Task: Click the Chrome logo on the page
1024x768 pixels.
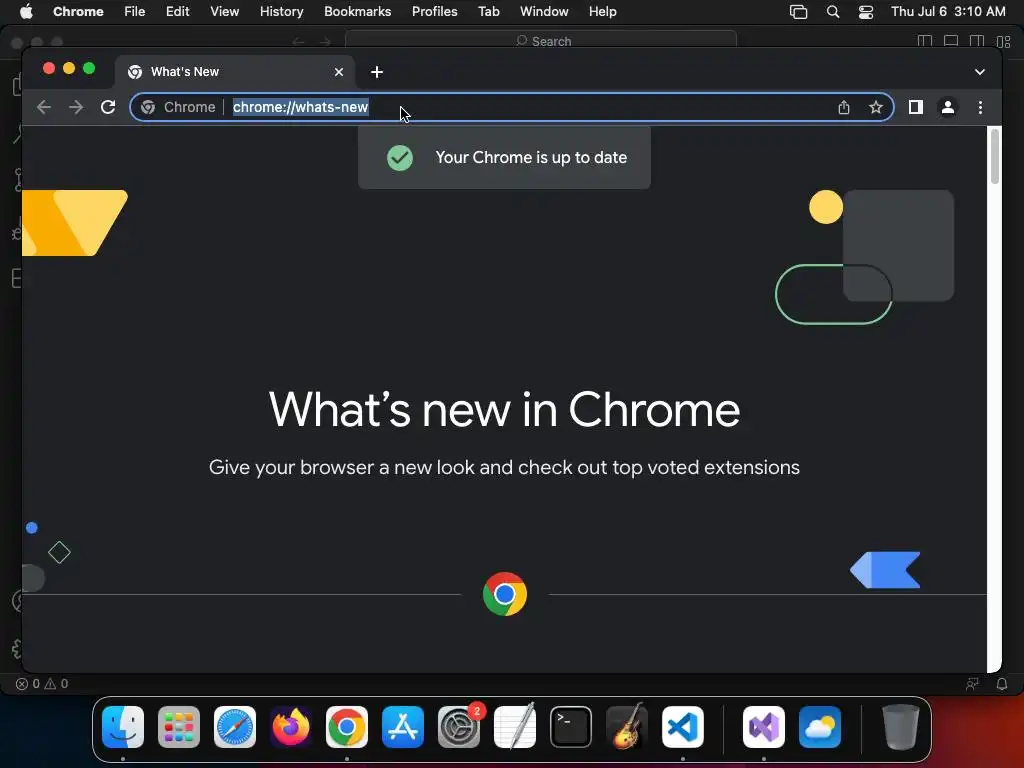Action: [x=505, y=594]
